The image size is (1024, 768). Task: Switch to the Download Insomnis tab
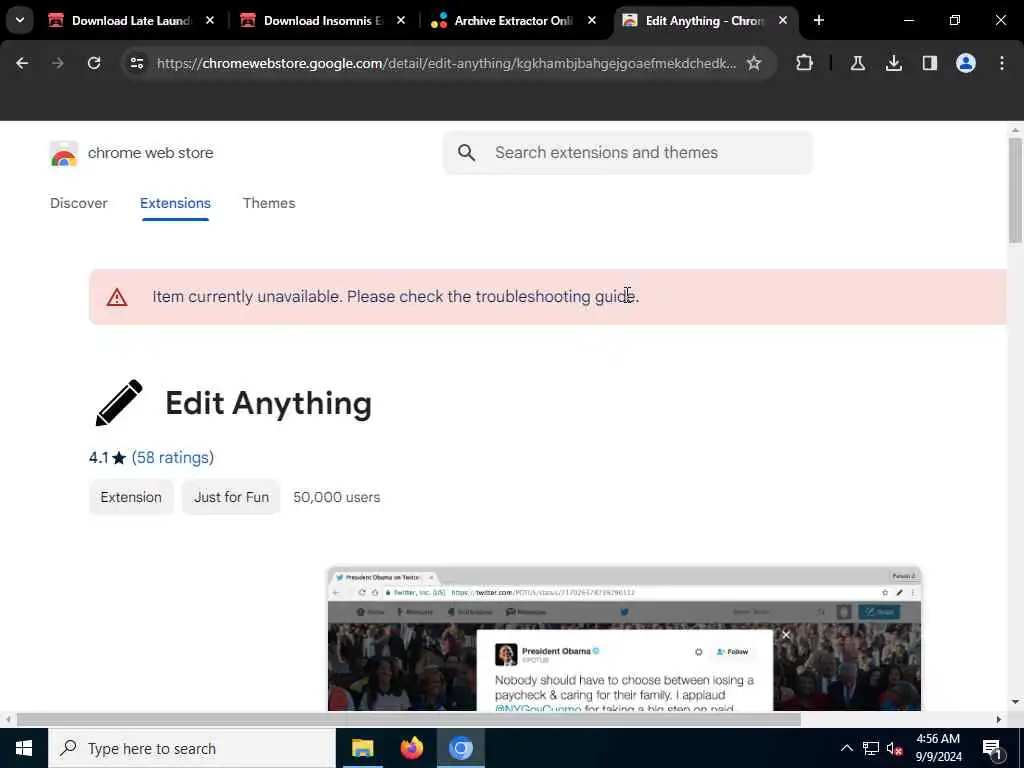click(323, 20)
